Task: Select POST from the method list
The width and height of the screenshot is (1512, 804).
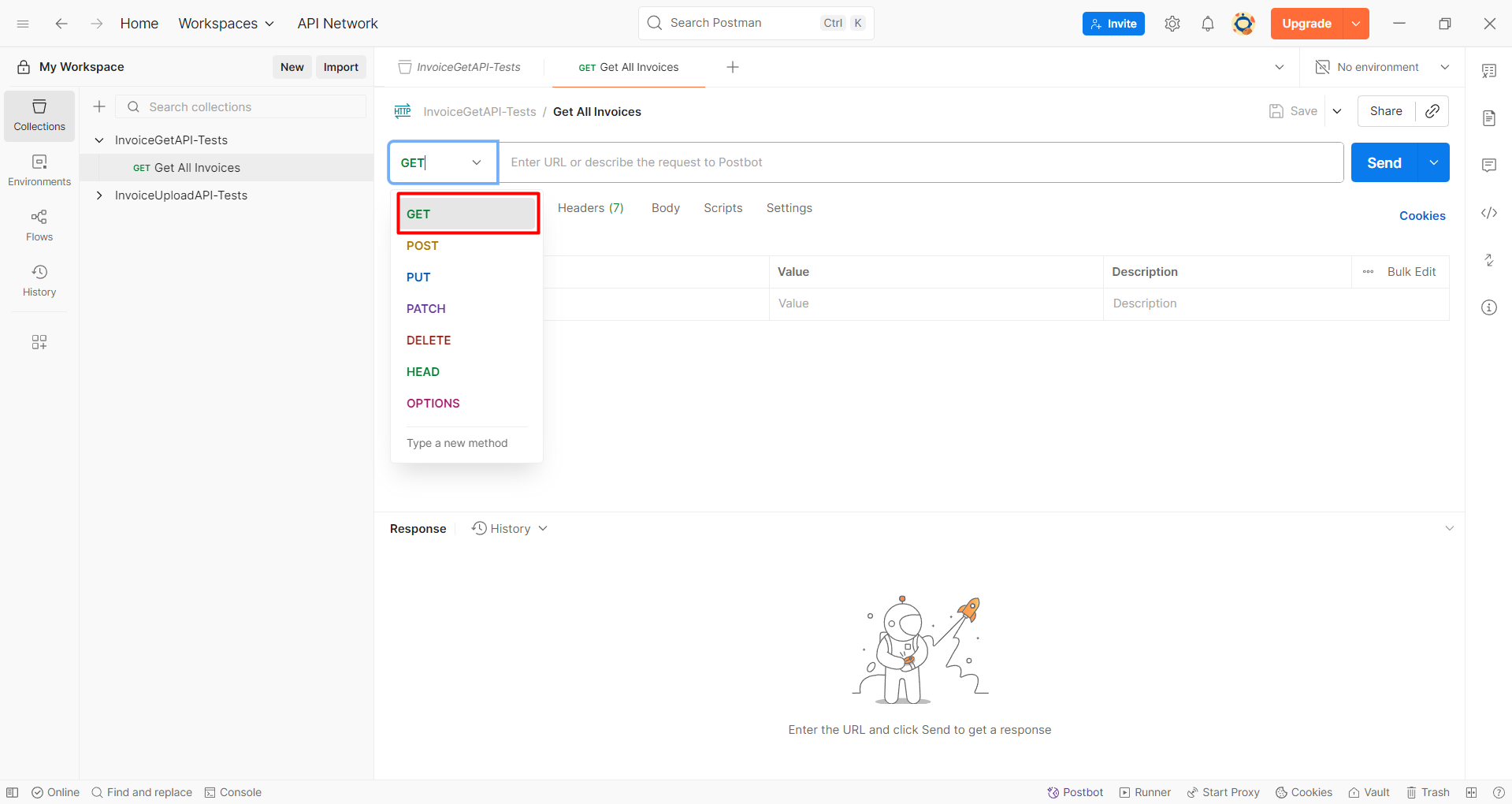Action: pyautogui.click(x=422, y=245)
